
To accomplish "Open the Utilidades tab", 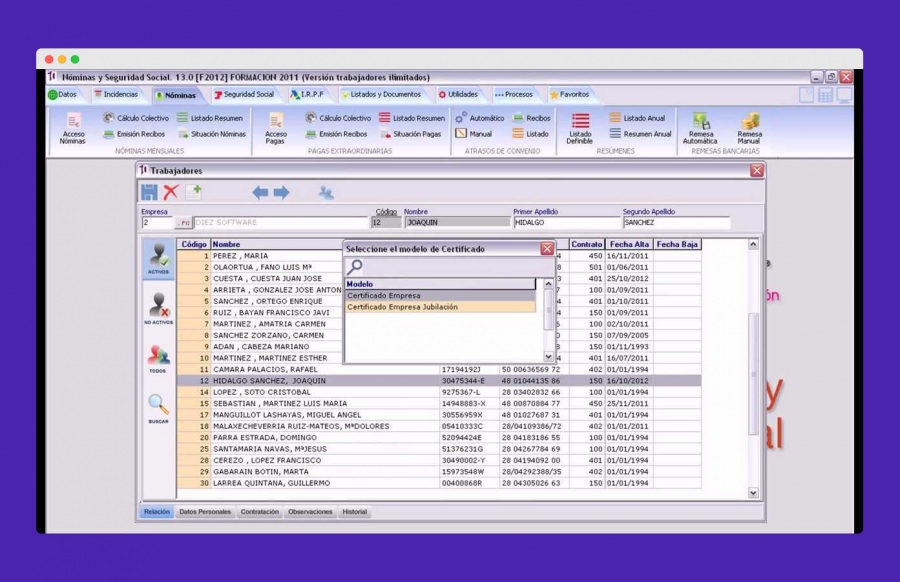I will click(x=458, y=95).
